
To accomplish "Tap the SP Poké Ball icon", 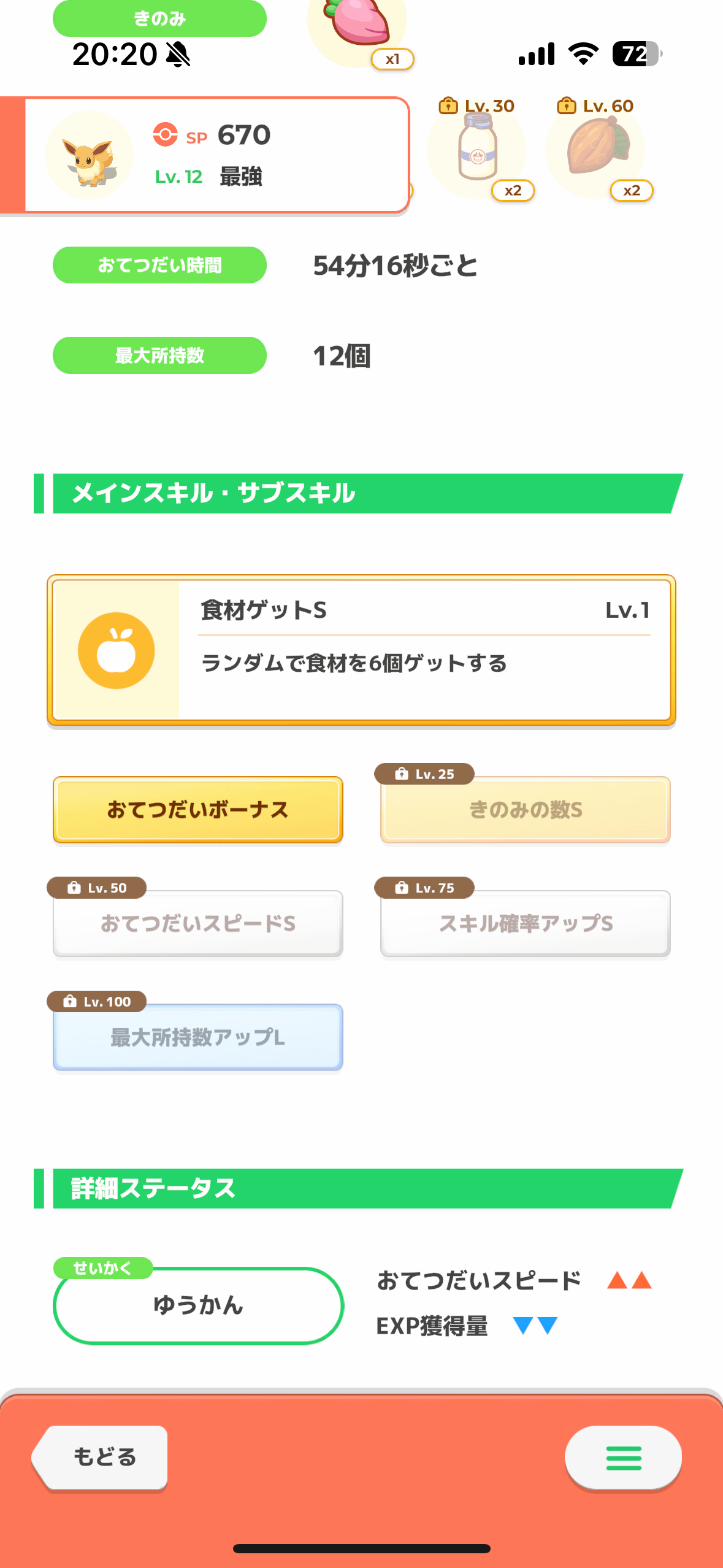I will coord(165,134).
